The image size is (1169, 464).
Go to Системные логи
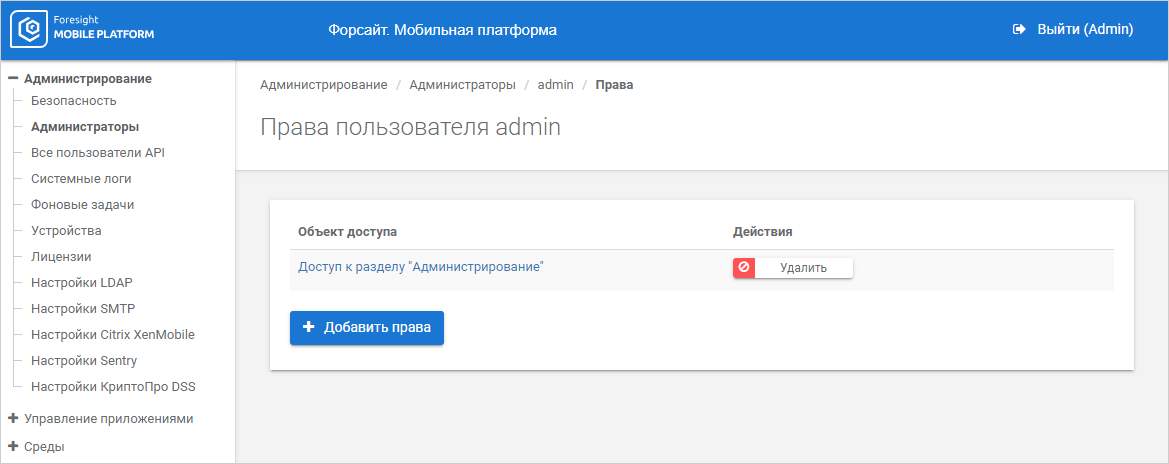click(81, 179)
